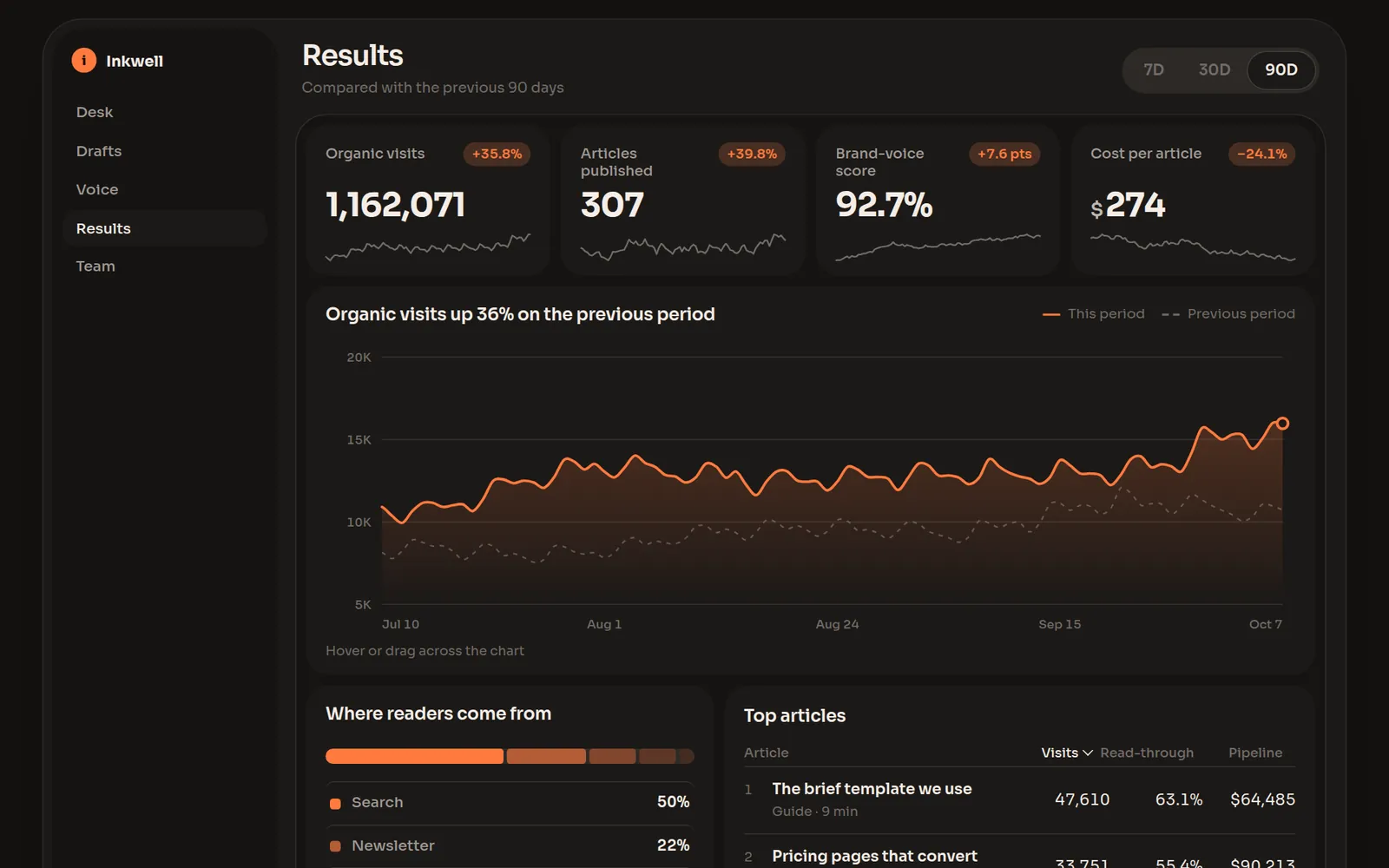Click the Articles published sparkline
Image resolution: width=1389 pixels, height=868 pixels.
(x=683, y=247)
